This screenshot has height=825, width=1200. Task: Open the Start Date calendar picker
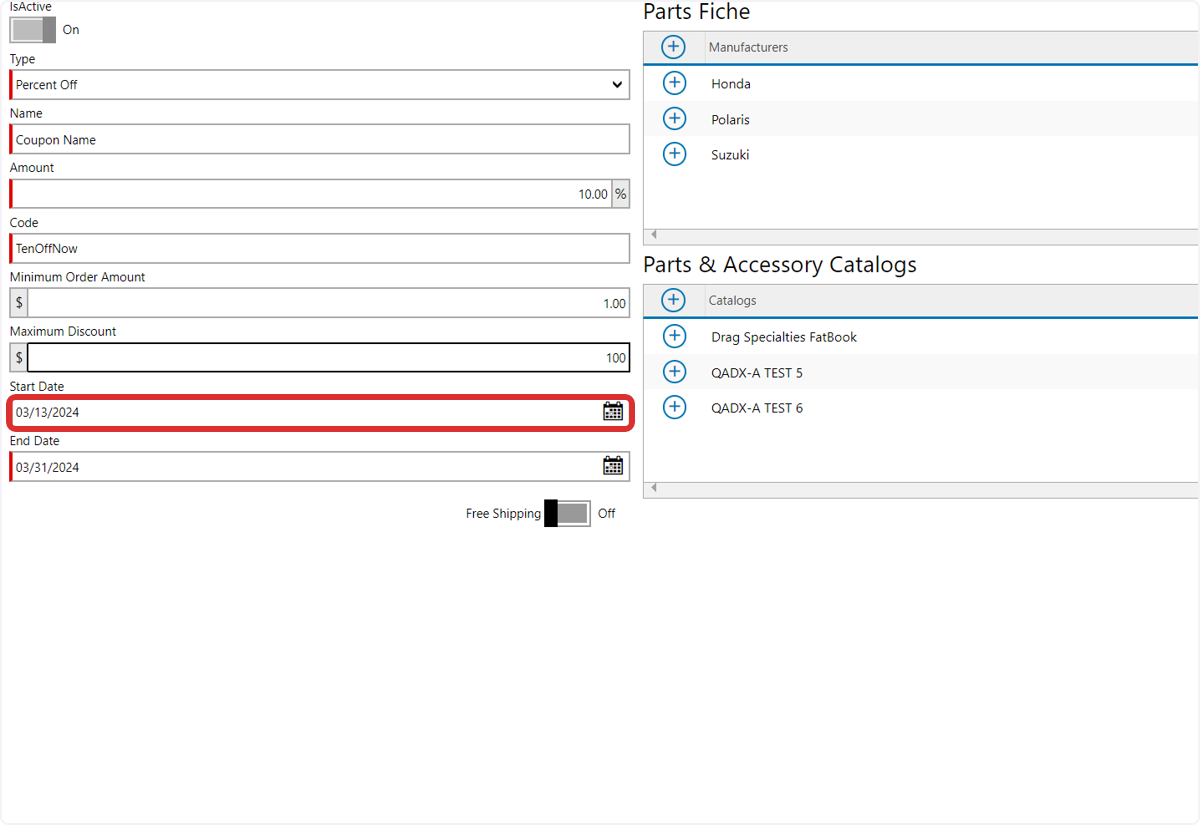point(613,411)
